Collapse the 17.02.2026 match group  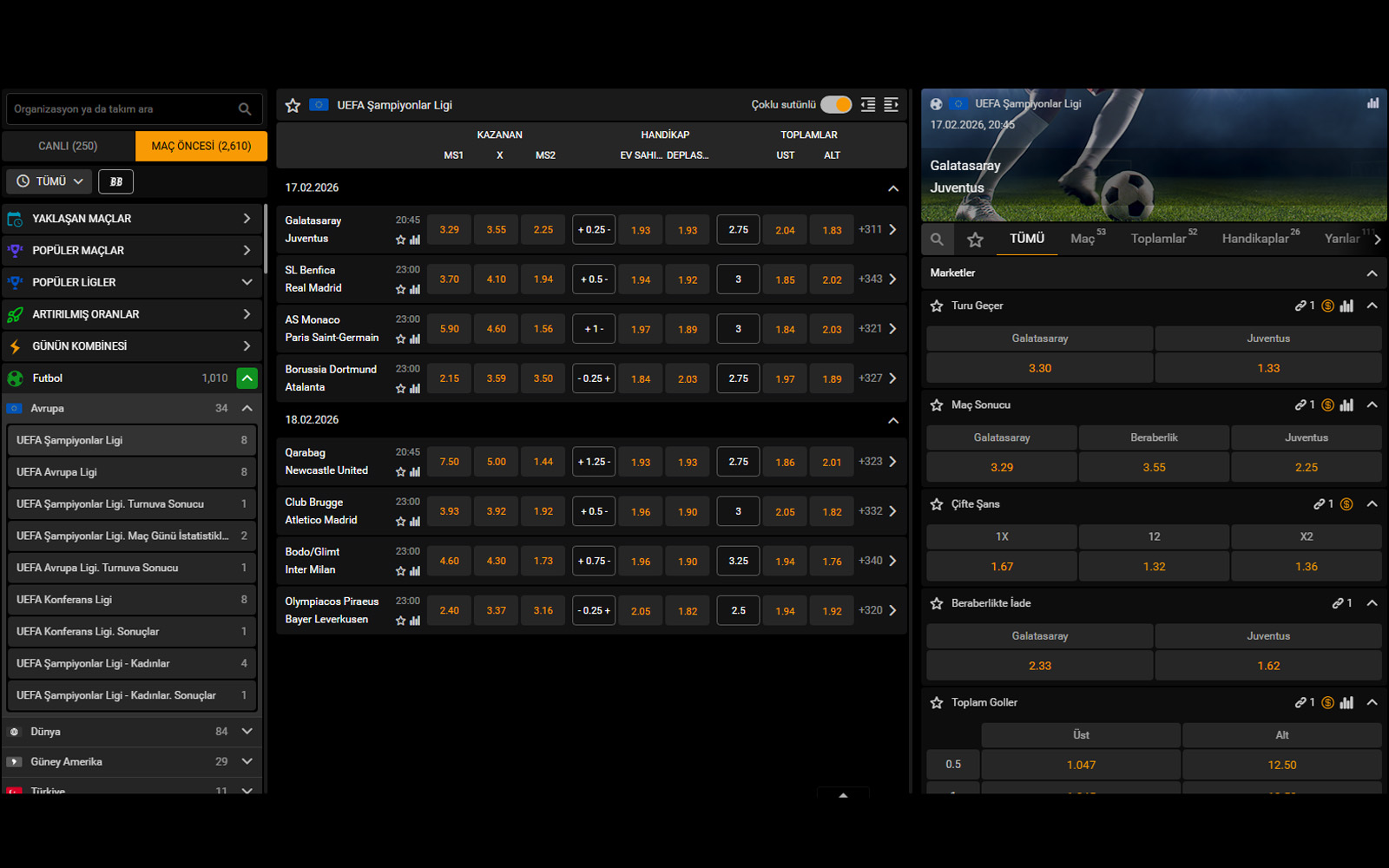[892, 188]
